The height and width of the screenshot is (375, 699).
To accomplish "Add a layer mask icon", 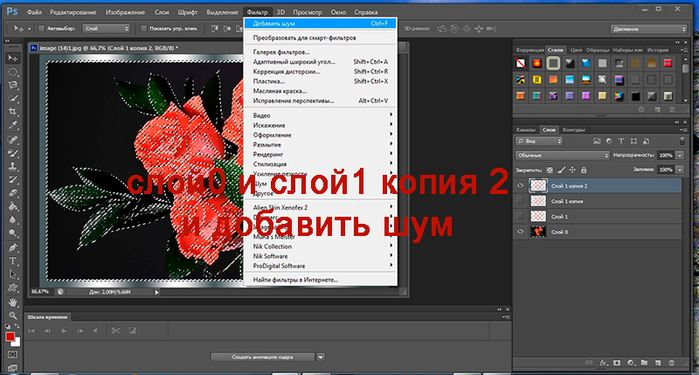I will coord(617,363).
